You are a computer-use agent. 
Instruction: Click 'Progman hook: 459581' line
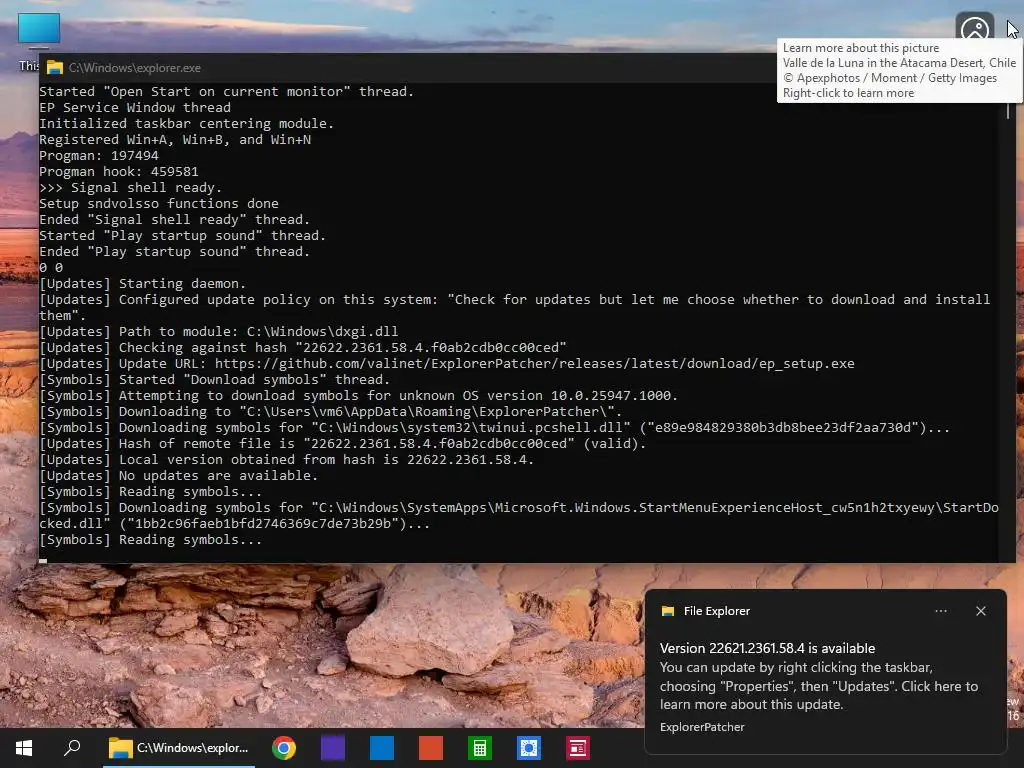click(x=119, y=171)
